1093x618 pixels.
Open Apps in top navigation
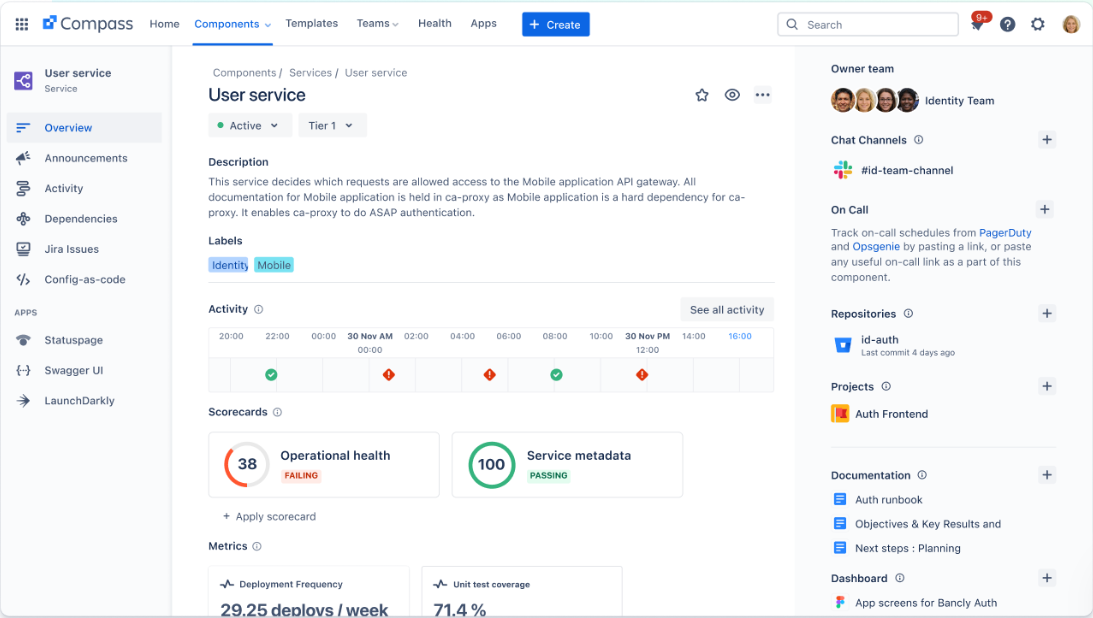coord(484,24)
